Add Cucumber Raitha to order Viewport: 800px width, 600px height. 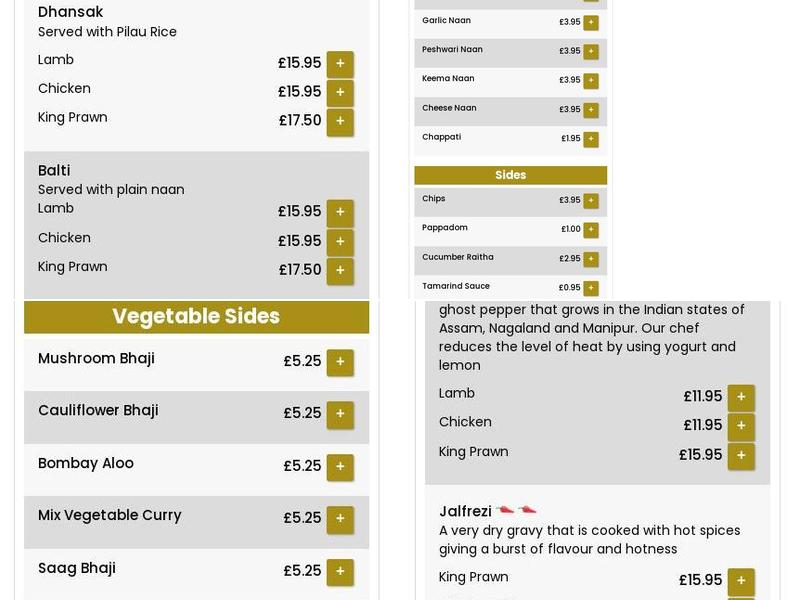(590, 259)
